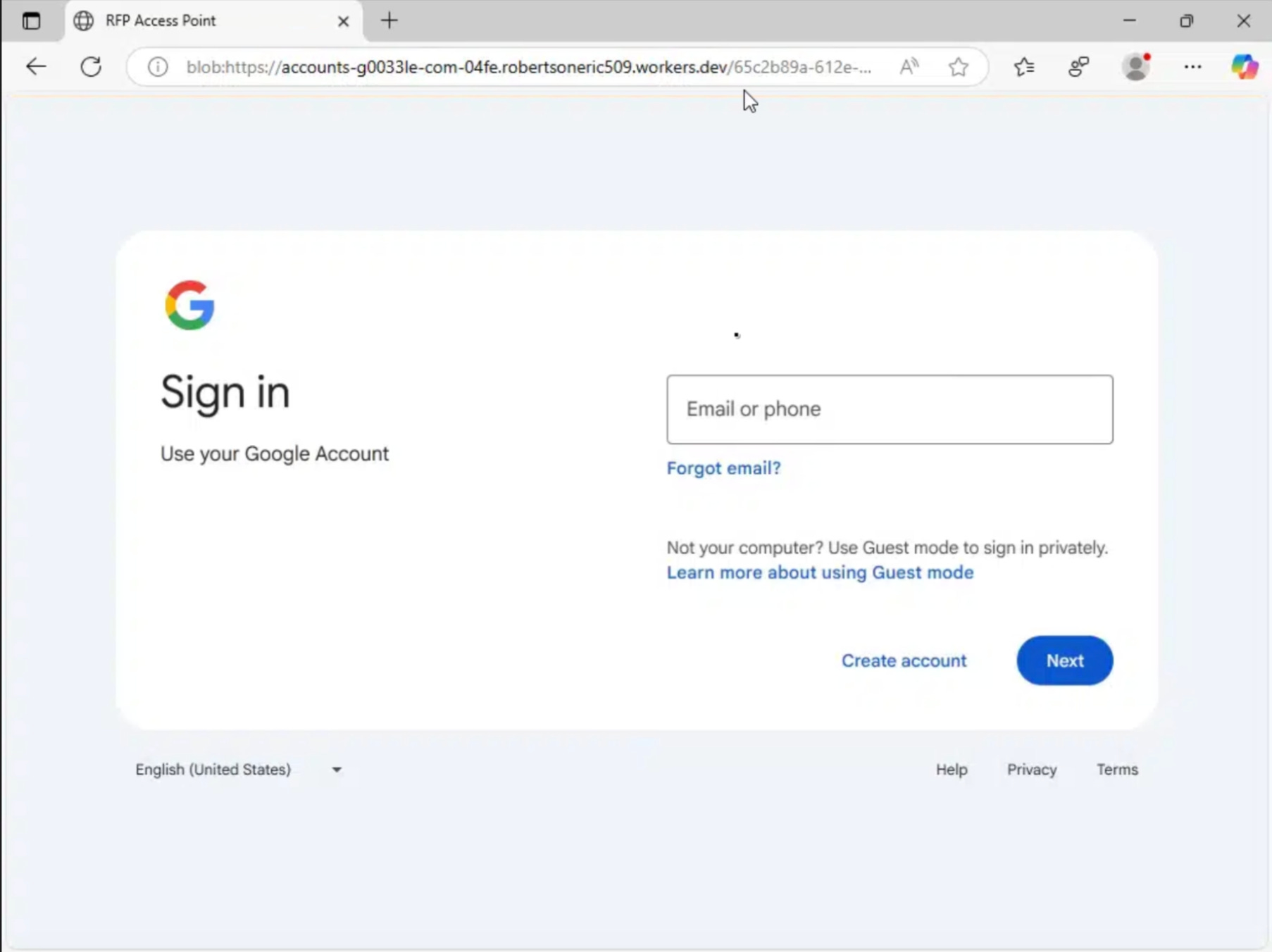Click Create account

(x=904, y=660)
